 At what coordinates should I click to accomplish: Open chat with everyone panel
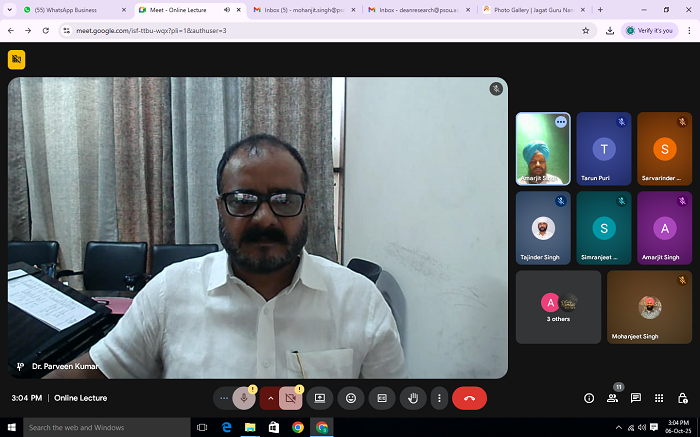tap(636, 398)
